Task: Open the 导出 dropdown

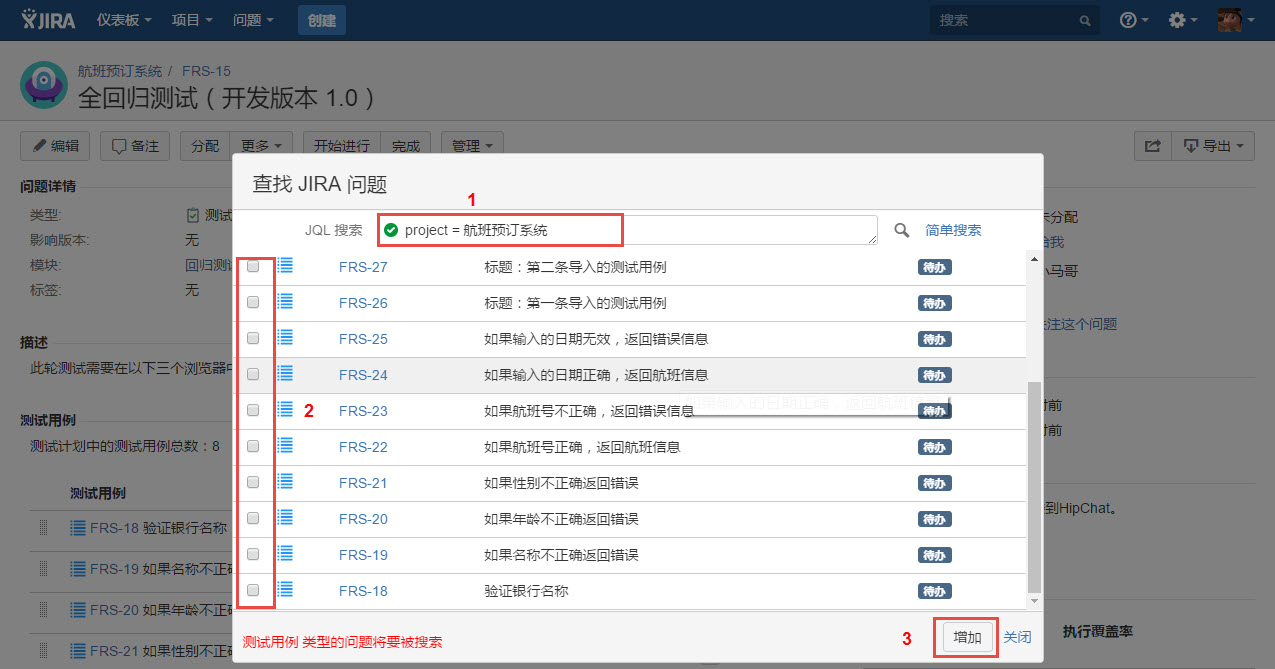Action: click(1213, 146)
